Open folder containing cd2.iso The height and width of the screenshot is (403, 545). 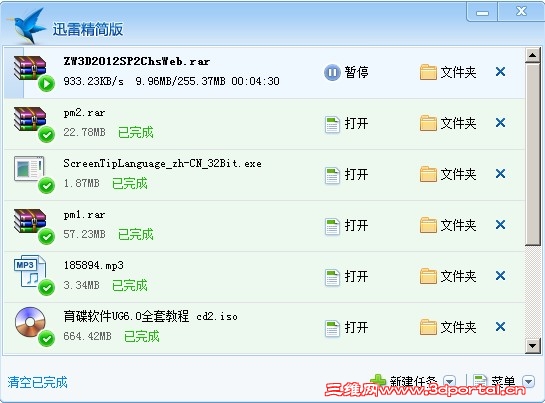click(448, 327)
